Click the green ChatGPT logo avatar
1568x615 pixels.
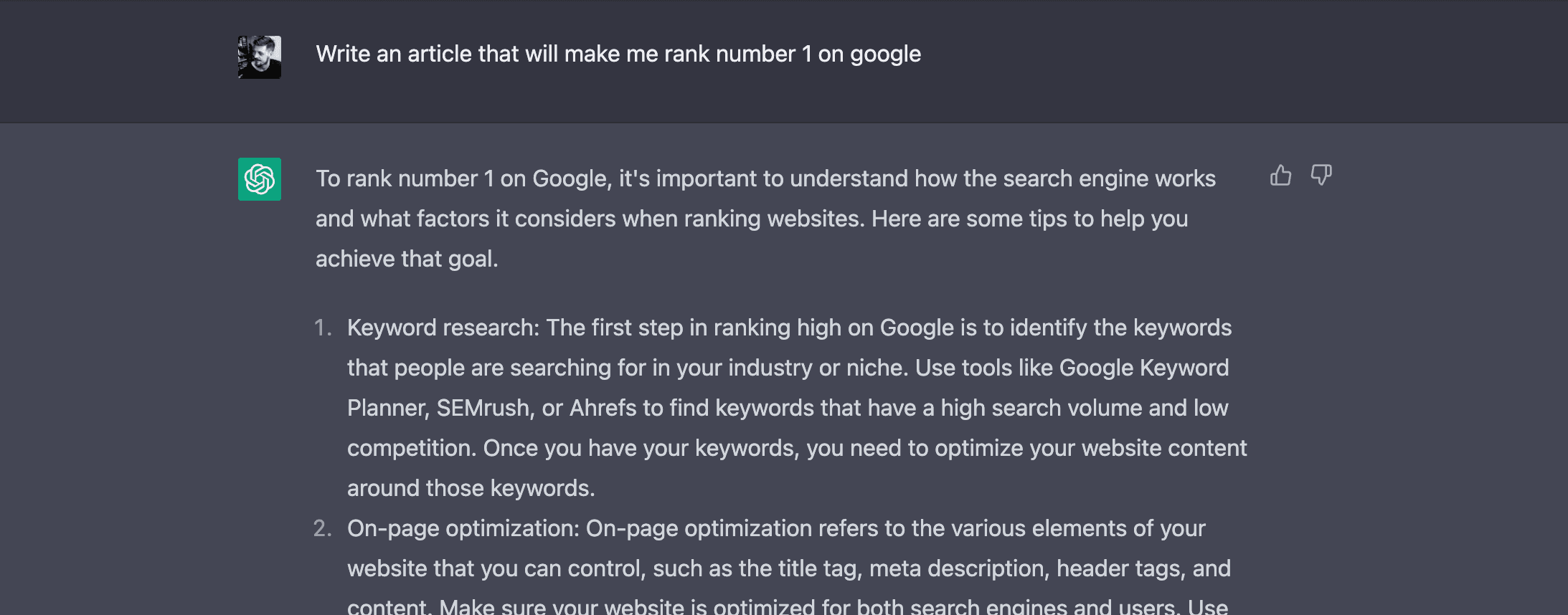pos(260,179)
